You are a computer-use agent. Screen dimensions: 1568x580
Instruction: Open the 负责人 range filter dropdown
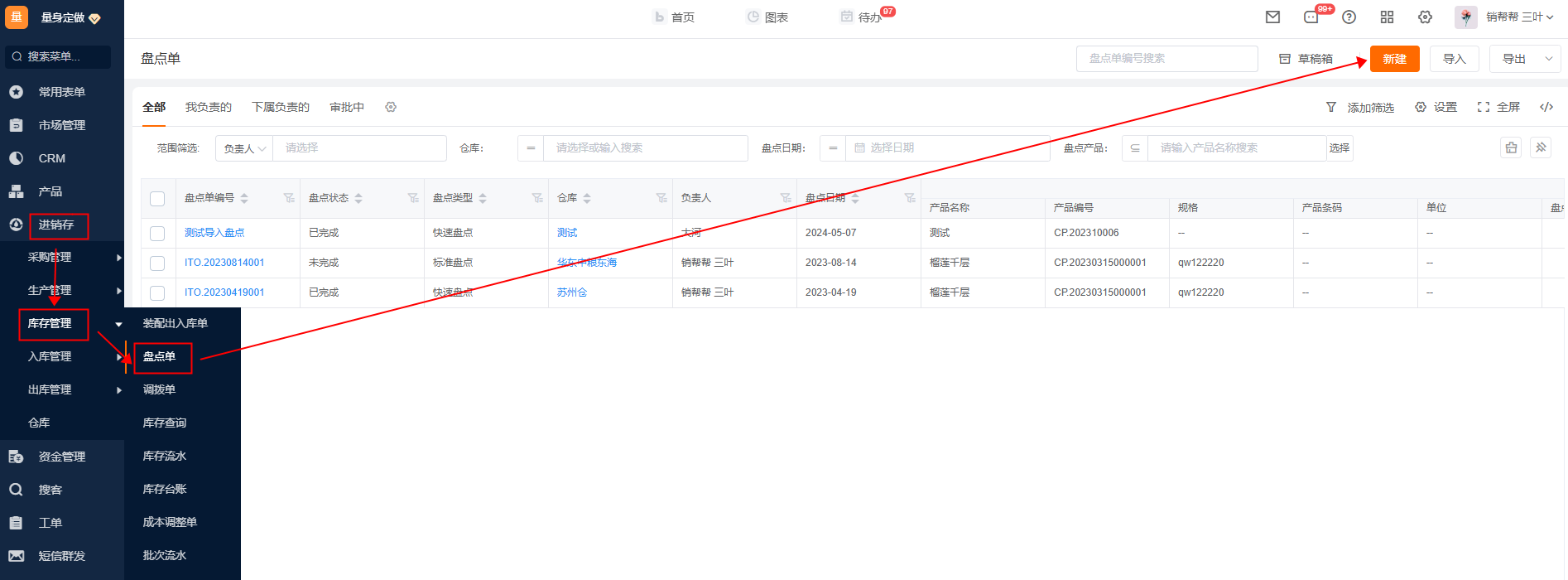(244, 148)
